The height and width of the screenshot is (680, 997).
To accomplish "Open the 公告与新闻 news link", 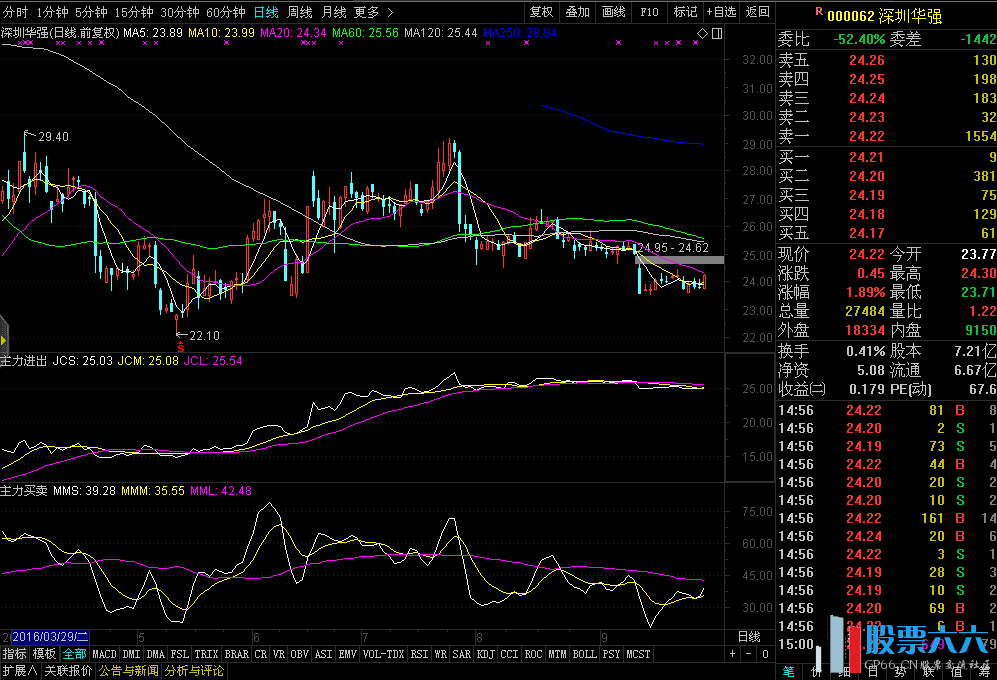I will pyautogui.click(x=128, y=671).
